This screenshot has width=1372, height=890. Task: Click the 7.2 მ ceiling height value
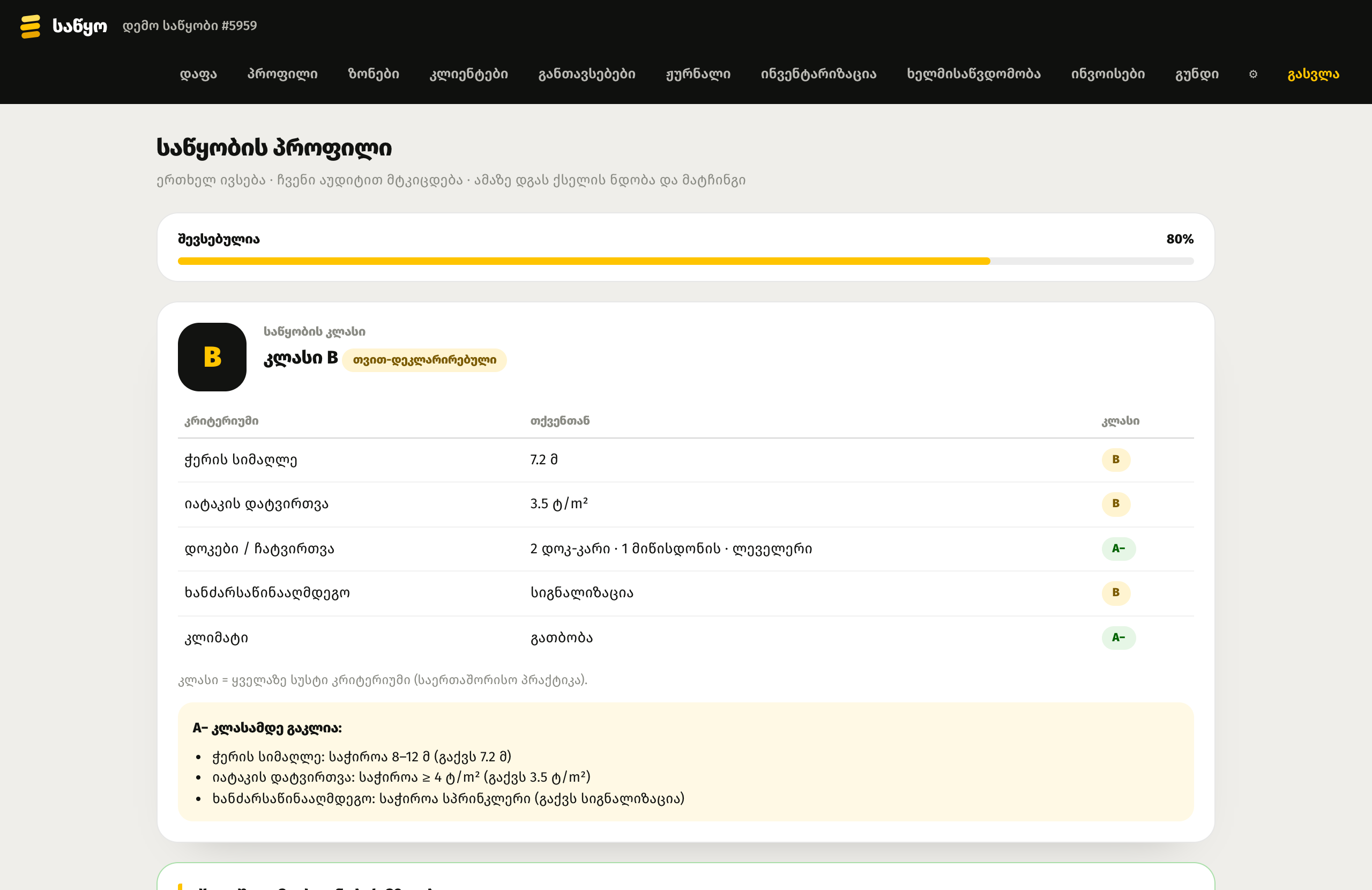tap(543, 459)
